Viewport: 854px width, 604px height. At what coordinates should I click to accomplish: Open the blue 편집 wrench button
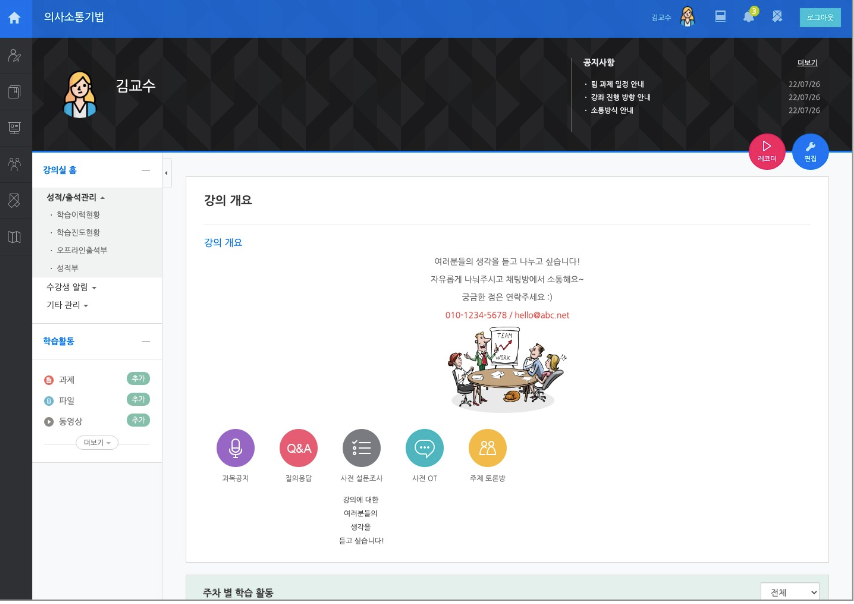(810, 151)
